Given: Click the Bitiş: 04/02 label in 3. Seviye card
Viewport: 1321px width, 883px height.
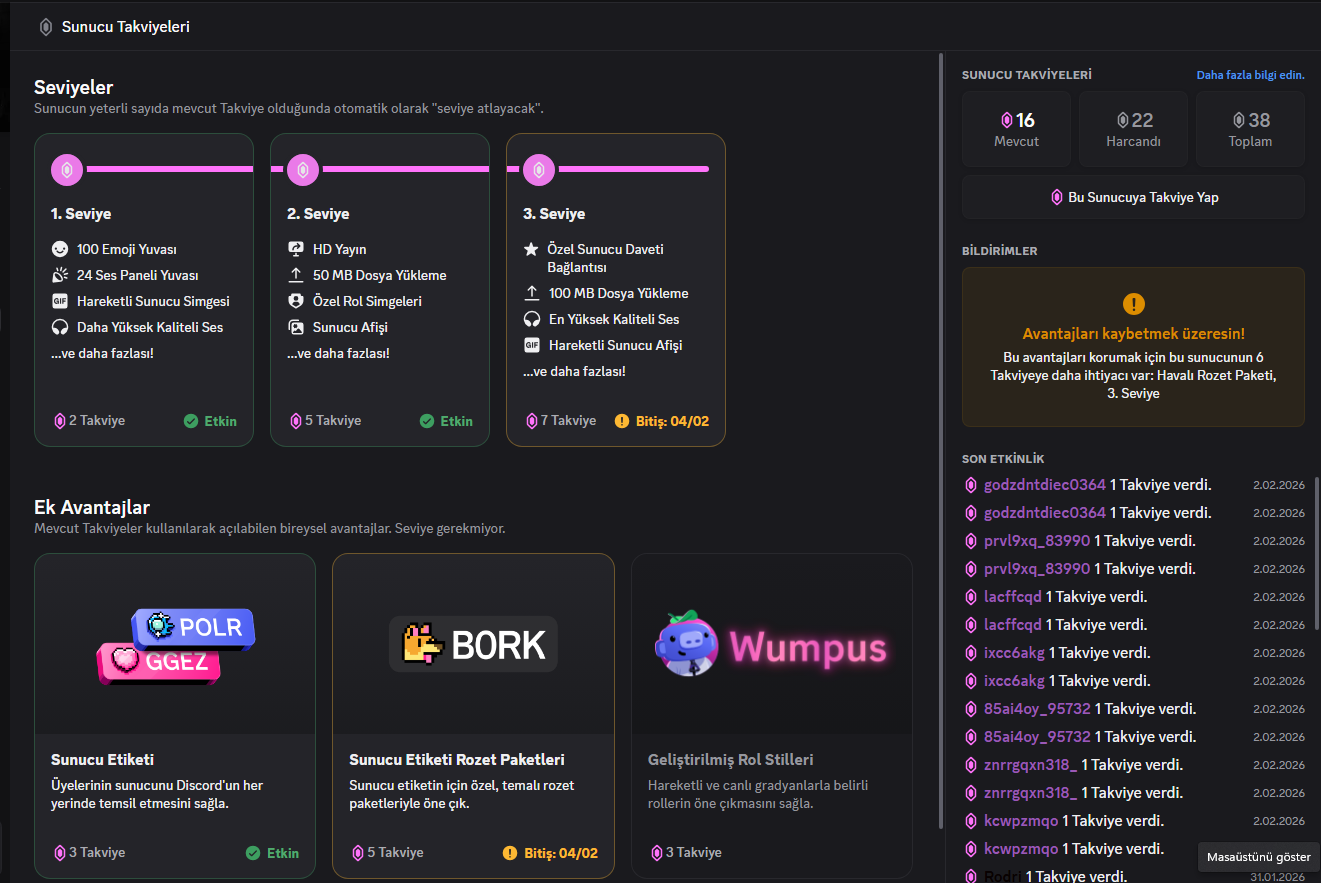Looking at the screenshot, I should [x=672, y=421].
